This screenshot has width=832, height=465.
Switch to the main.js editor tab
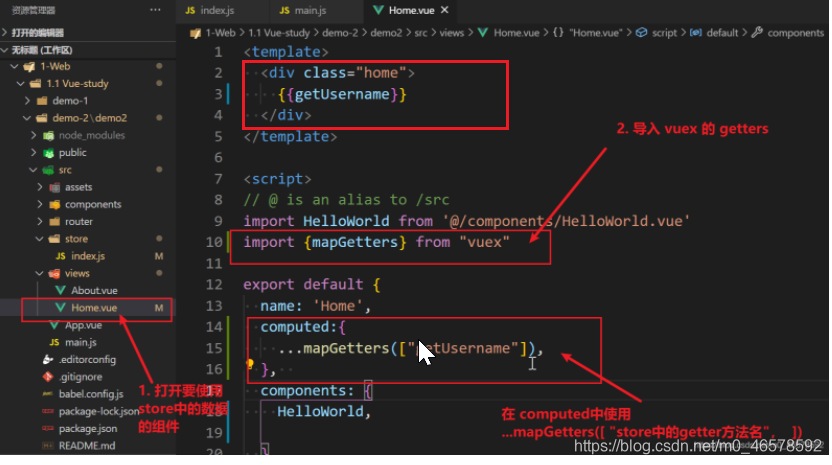coord(303,10)
